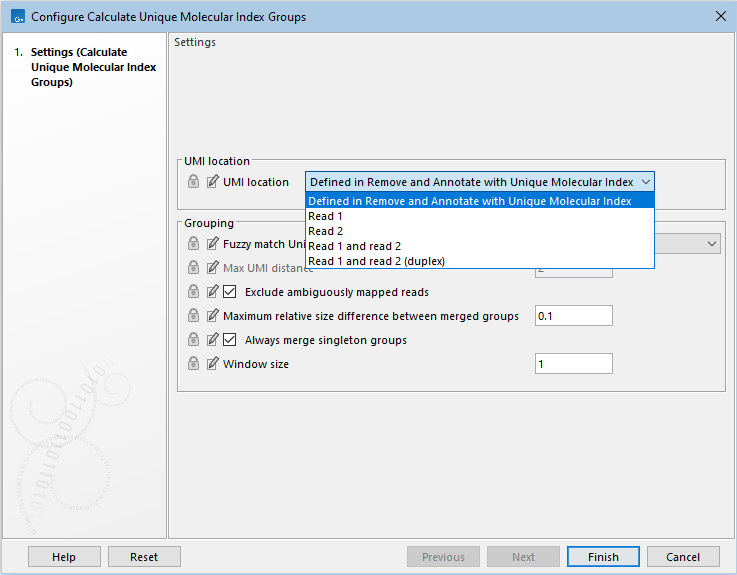The height and width of the screenshot is (575, 737).
Task: Collapse the UMI location dropdown
Action: pyautogui.click(x=645, y=182)
